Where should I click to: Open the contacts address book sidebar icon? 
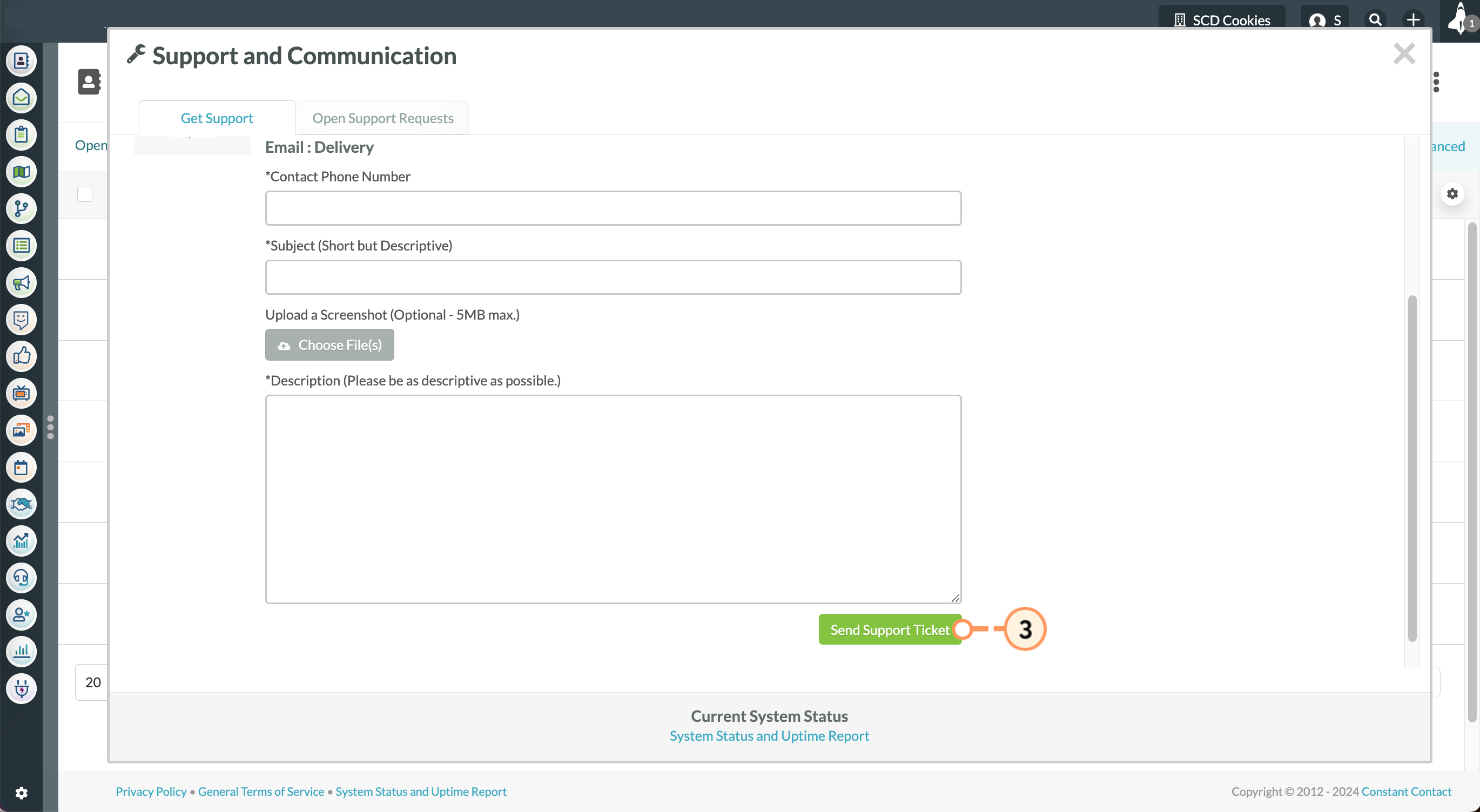tap(21, 61)
